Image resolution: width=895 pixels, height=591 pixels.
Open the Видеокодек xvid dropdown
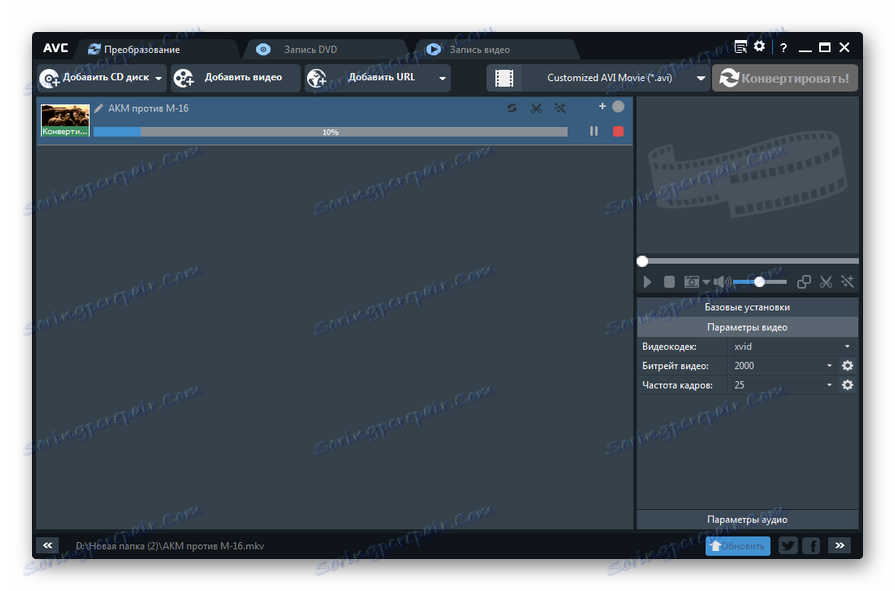tap(792, 347)
